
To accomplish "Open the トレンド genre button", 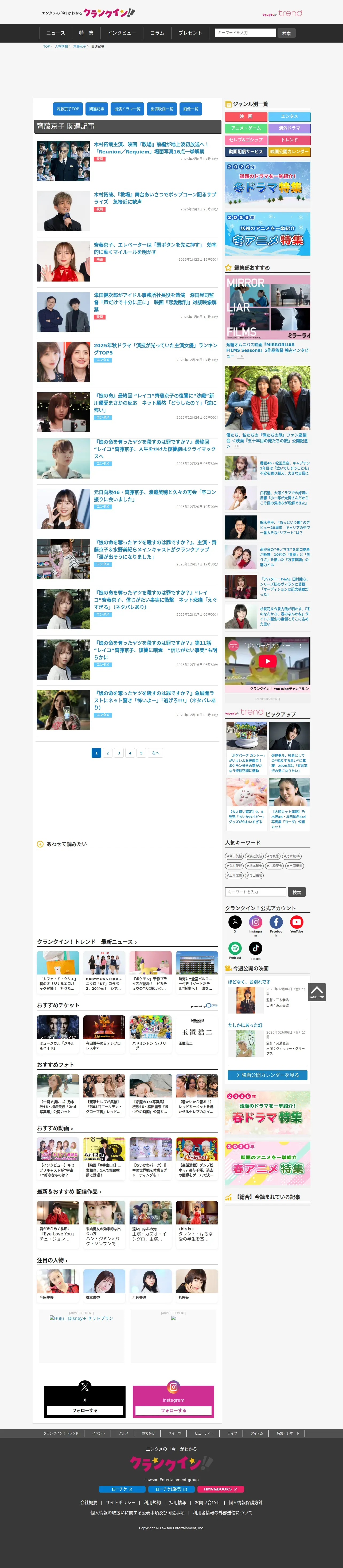I will click(290, 140).
